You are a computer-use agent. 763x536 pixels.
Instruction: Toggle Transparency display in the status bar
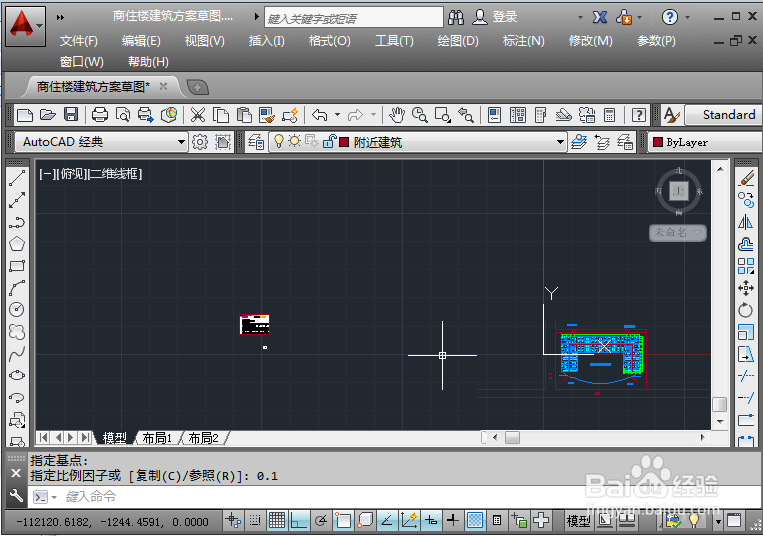pos(475,521)
